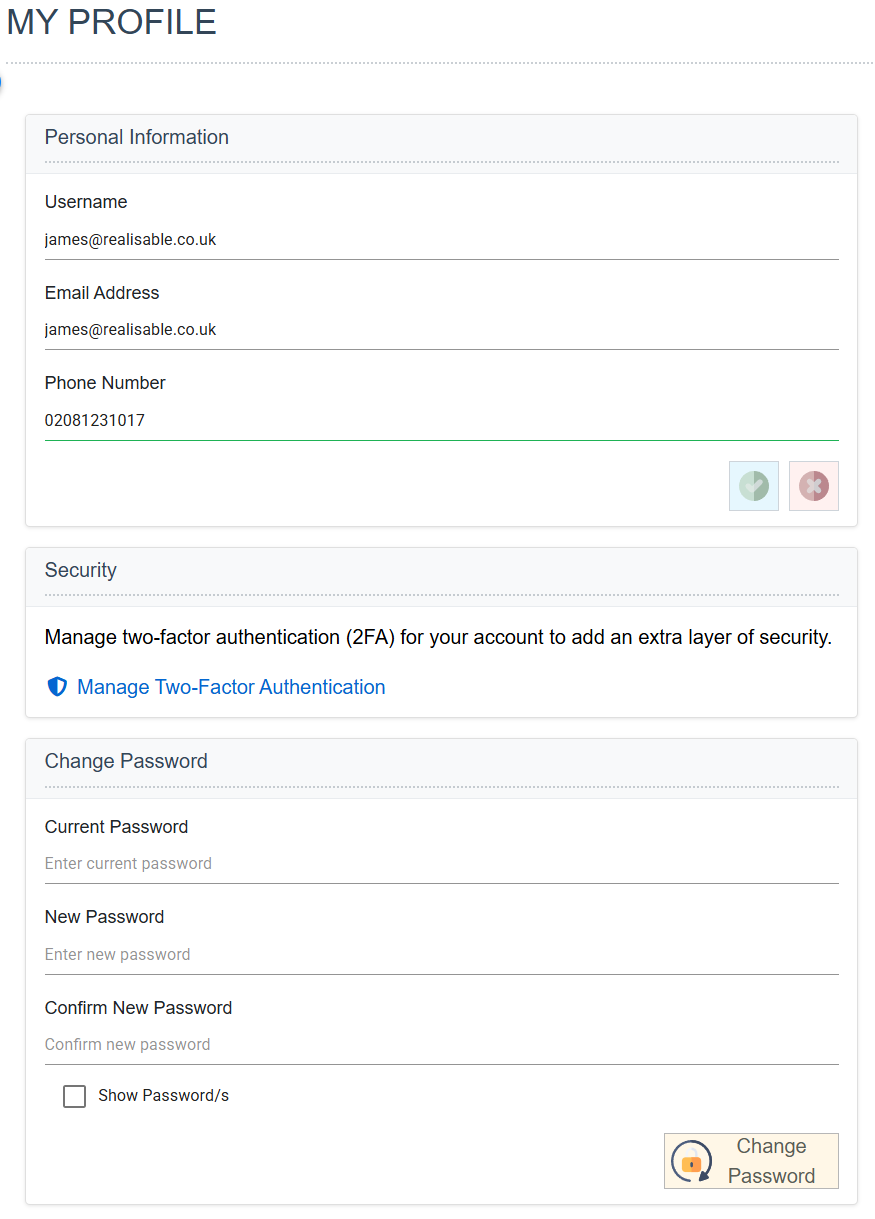The width and height of the screenshot is (875, 1219).
Task: Open Manage Two-Factor Authentication link
Action: (231, 687)
